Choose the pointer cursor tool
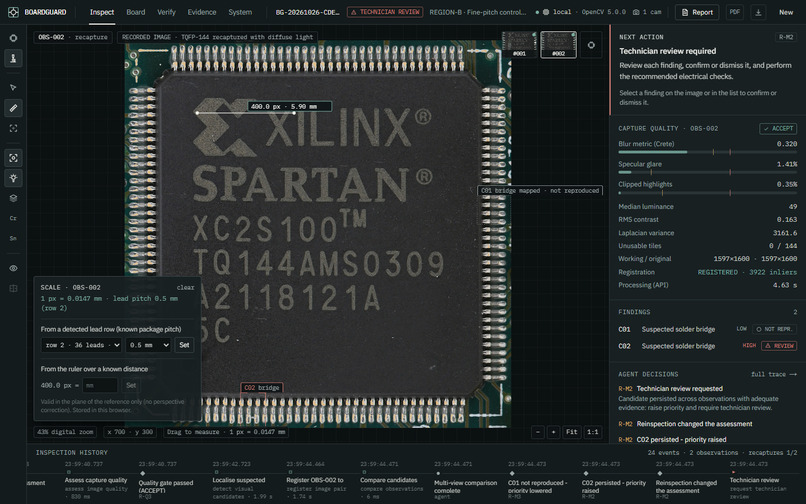Screen dimensions: 806x504 click(x=13, y=88)
